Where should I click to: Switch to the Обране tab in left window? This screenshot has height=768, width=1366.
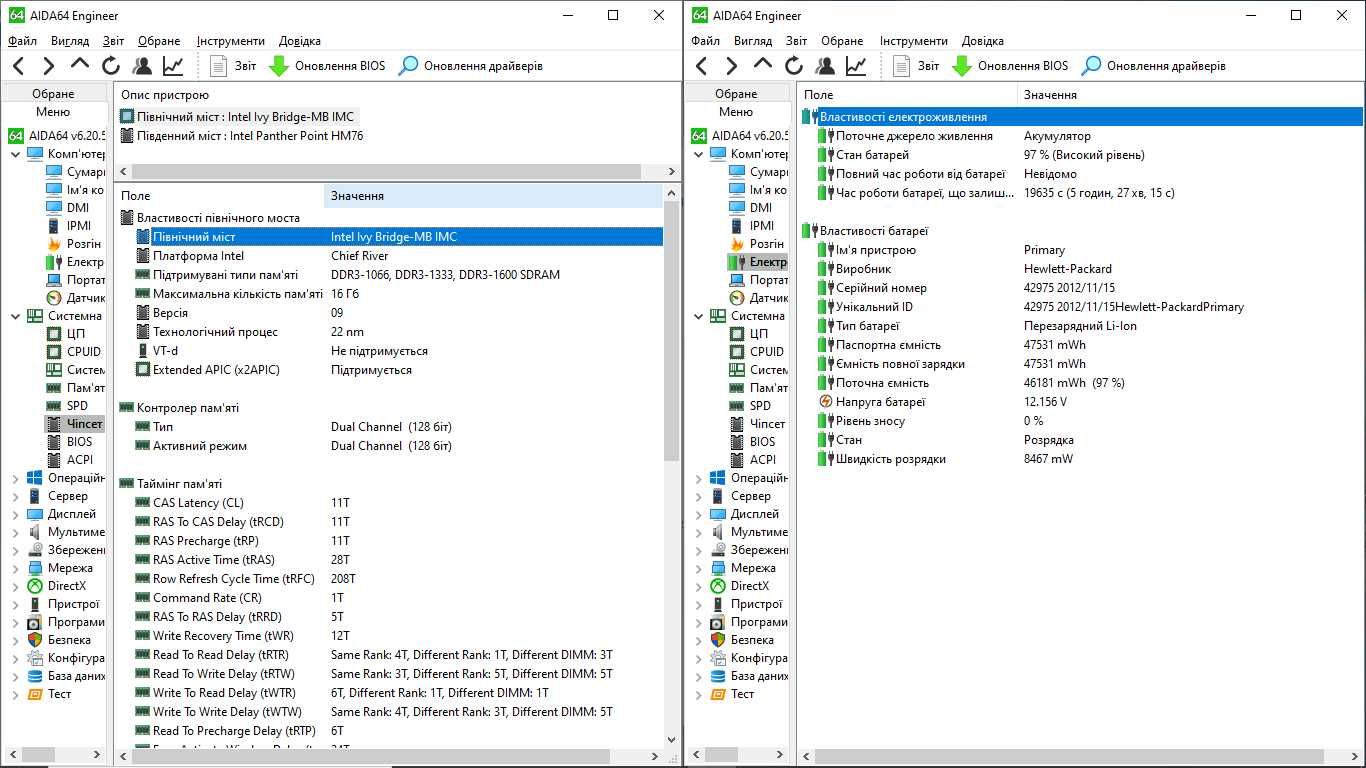(x=53, y=93)
